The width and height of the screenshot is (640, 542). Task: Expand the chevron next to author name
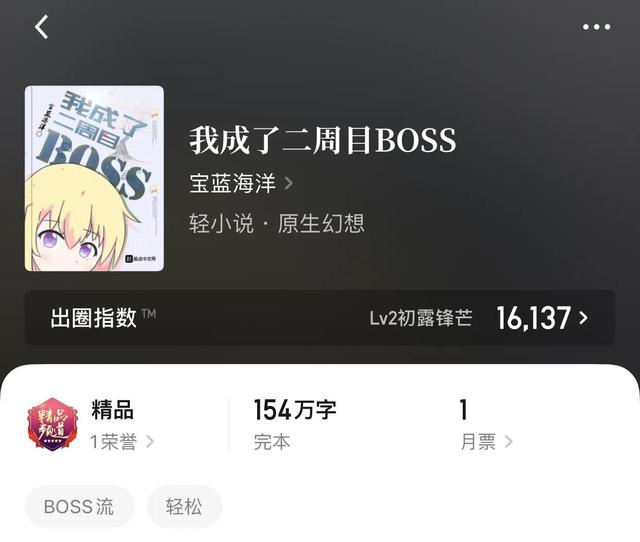click(x=288, y=183)
